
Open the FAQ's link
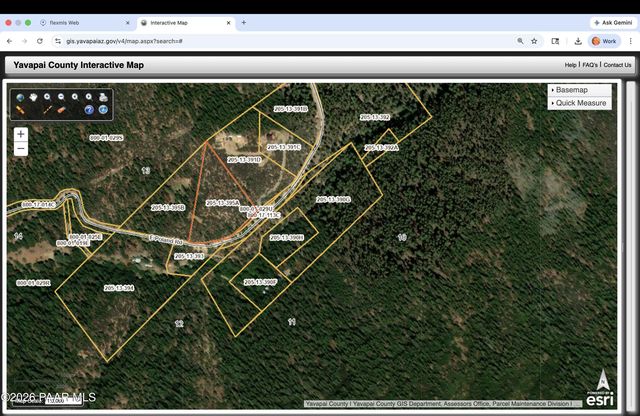pyautogui.click(x=590, y=65)
